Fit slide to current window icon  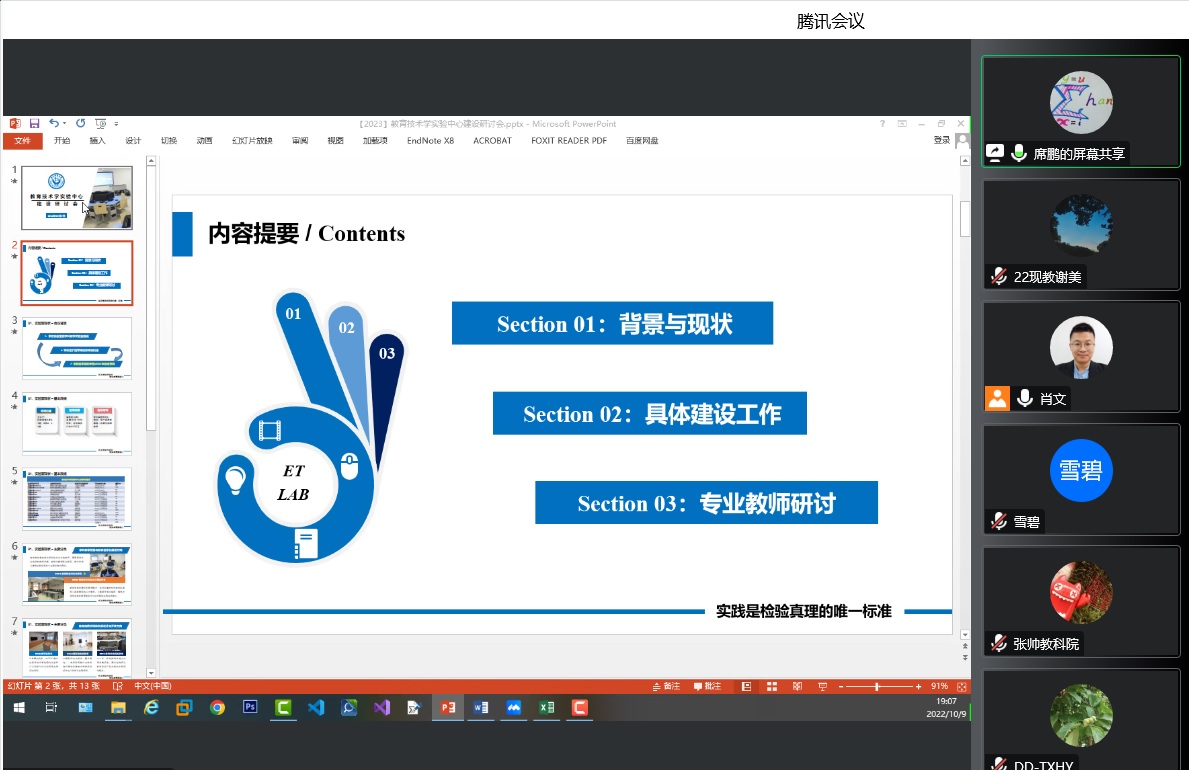961,687
